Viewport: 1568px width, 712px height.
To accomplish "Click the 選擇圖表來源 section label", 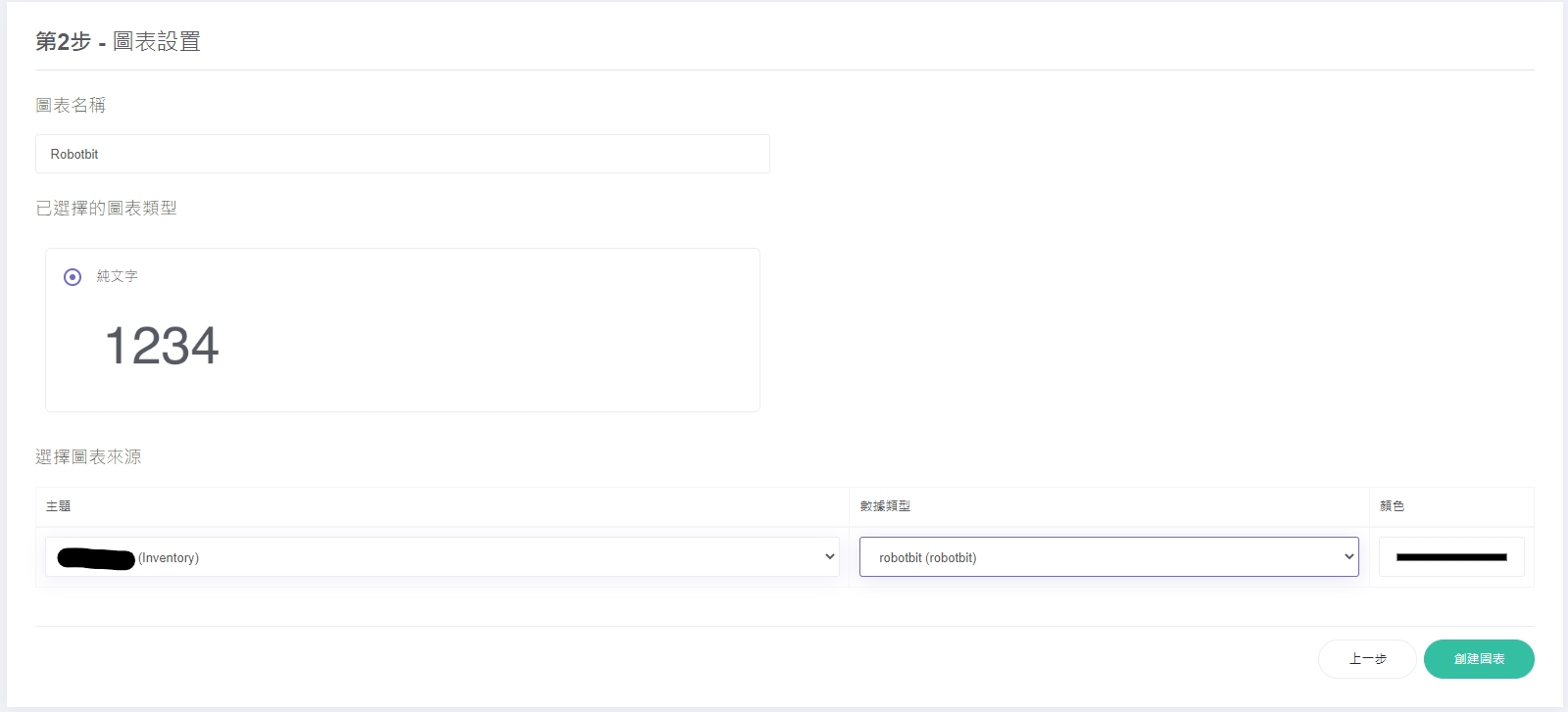I will 88,457.
